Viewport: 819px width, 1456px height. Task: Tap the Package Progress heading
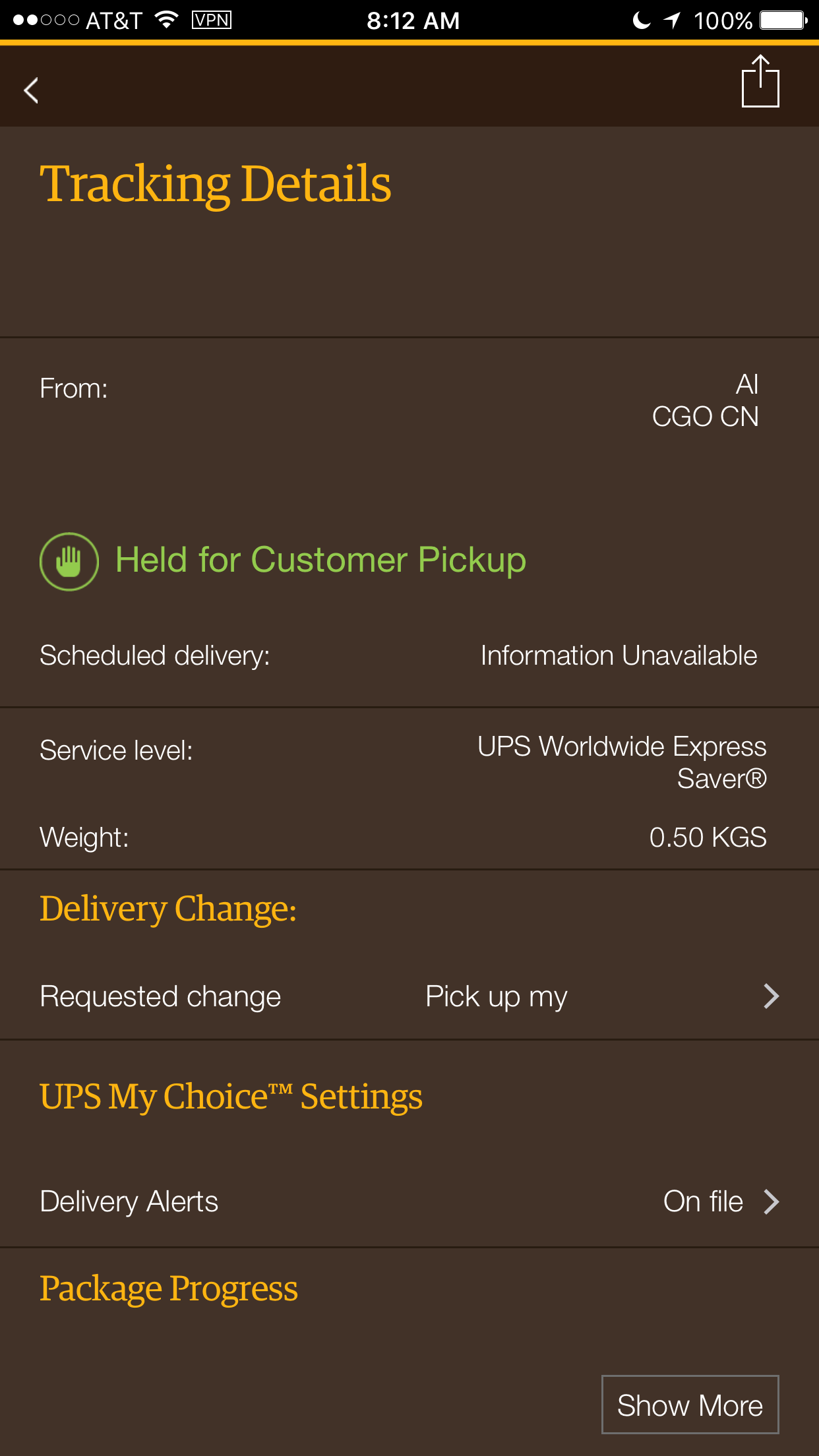point(169,1289)
